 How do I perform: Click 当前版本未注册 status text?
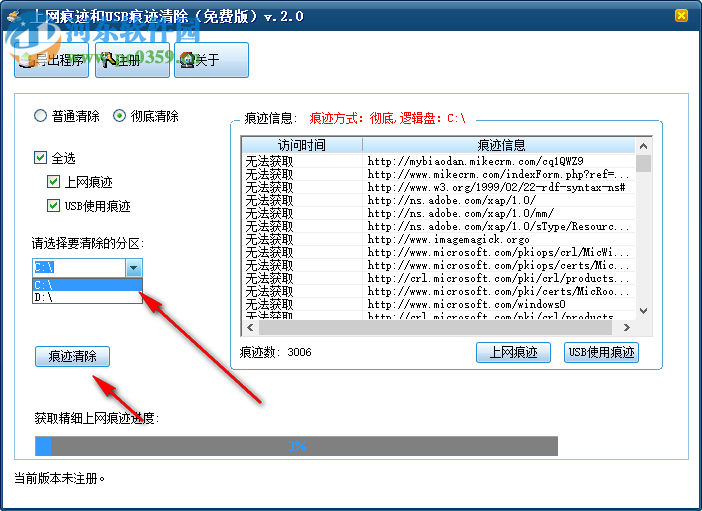click(x=60, y=478)
